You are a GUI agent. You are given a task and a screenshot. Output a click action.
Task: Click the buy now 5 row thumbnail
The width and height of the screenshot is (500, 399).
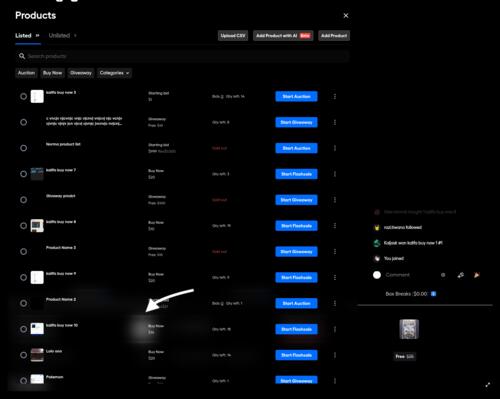pyautogui.click(x=37, y=96)
